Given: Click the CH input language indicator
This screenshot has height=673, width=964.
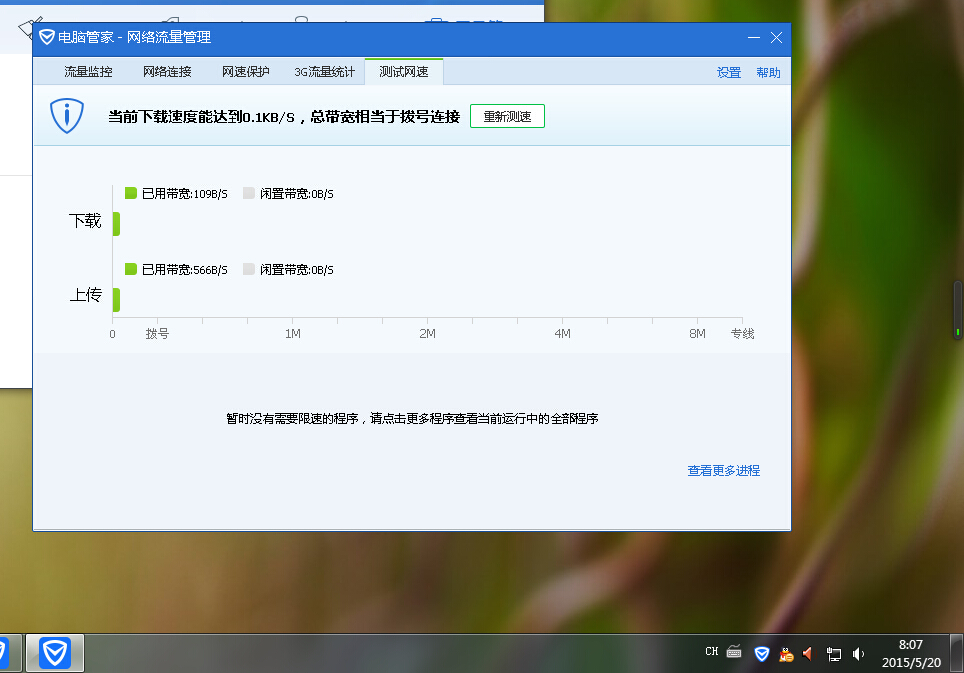Looking at the screenshot, I should (x=711, y=651).
